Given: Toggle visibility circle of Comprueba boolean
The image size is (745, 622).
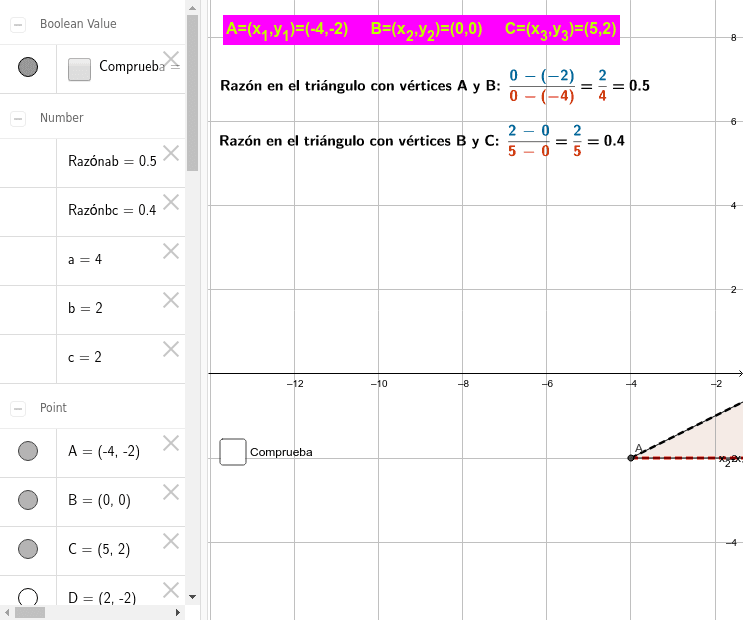Looking at the screenshot, I should (28, 67).
